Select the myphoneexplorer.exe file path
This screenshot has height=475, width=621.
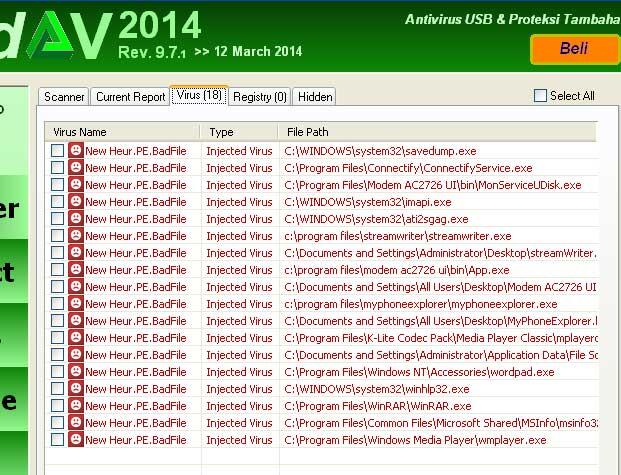(421, 304)
